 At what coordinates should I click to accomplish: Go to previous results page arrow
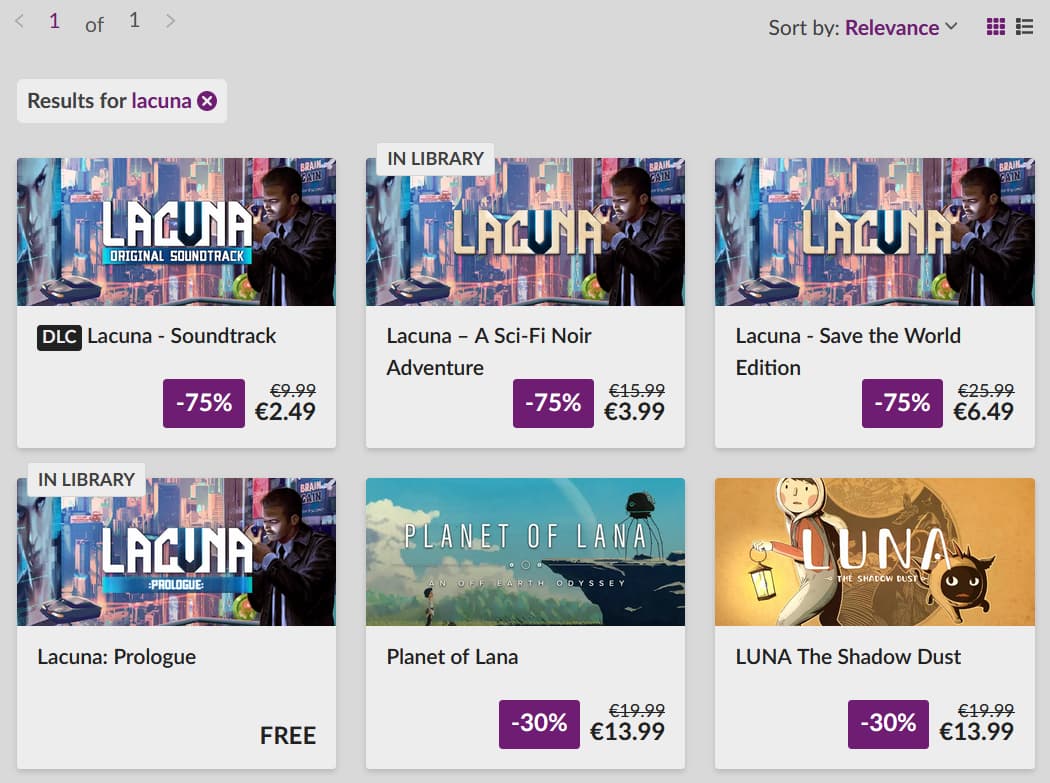[x=20, y=21]
